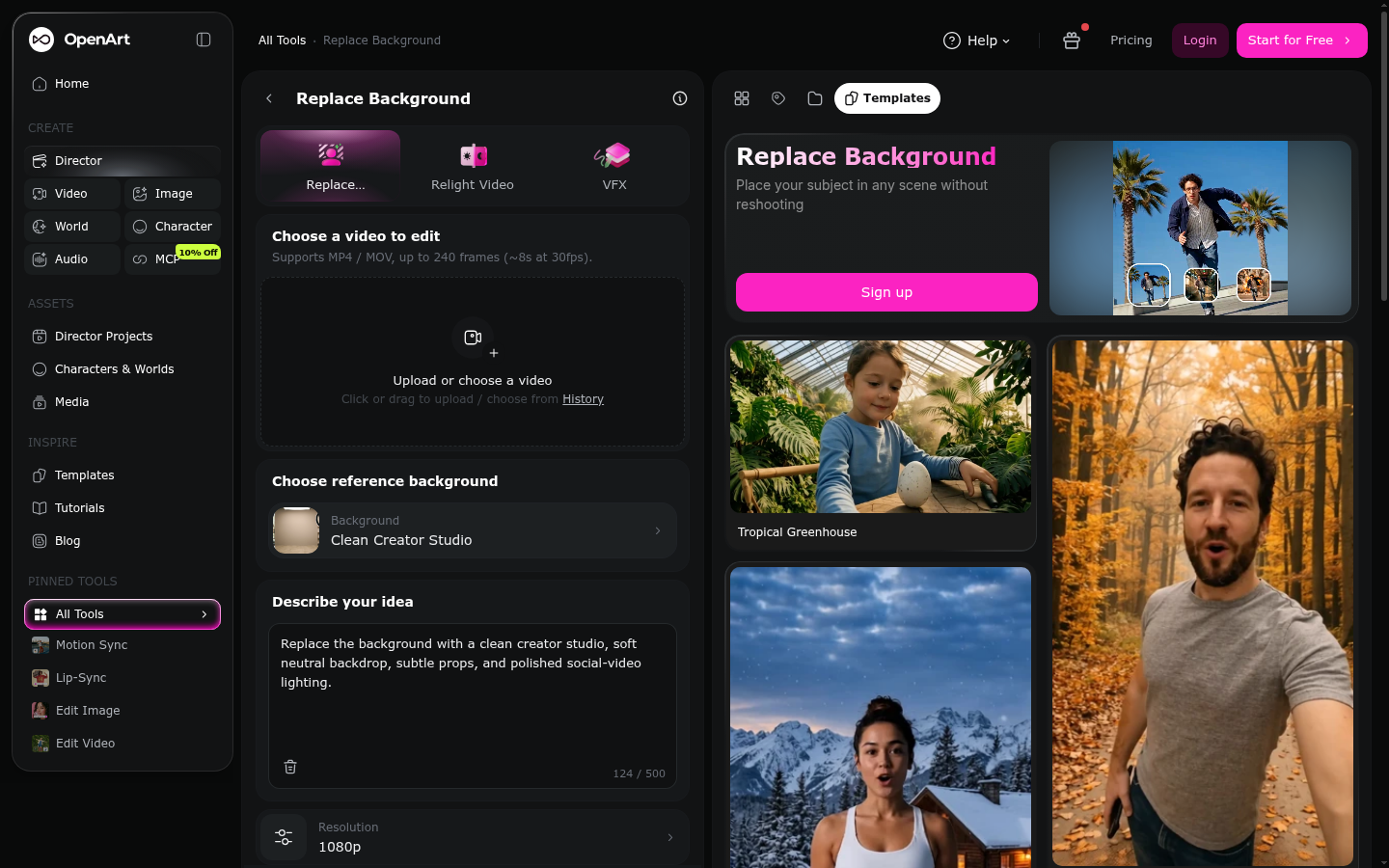Open the folder icon in right panel
Screen dimensions: 1389x868
[815, 98]
